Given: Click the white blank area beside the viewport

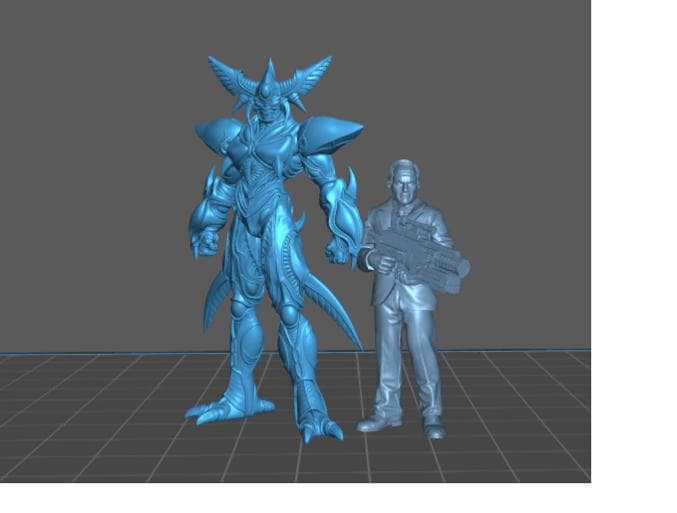Looking at the screenshot, I should click(634, 250).
